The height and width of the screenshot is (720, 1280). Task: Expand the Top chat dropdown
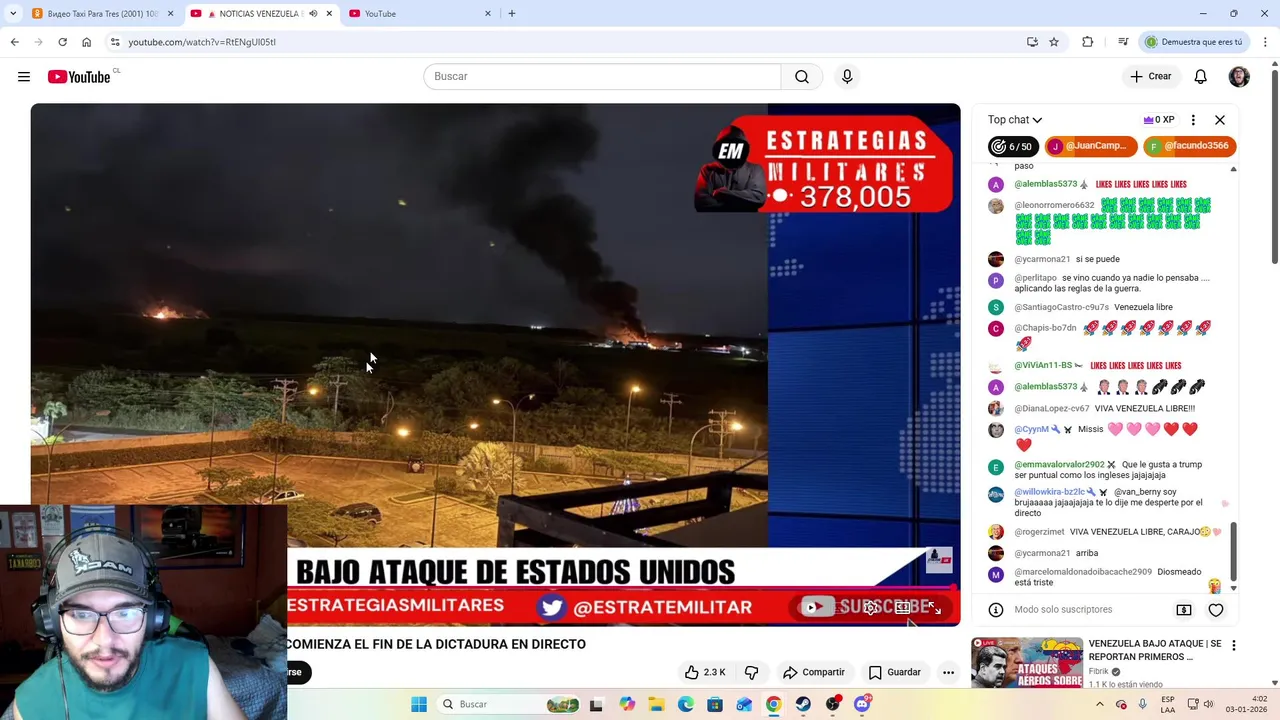pos(1015,120)
